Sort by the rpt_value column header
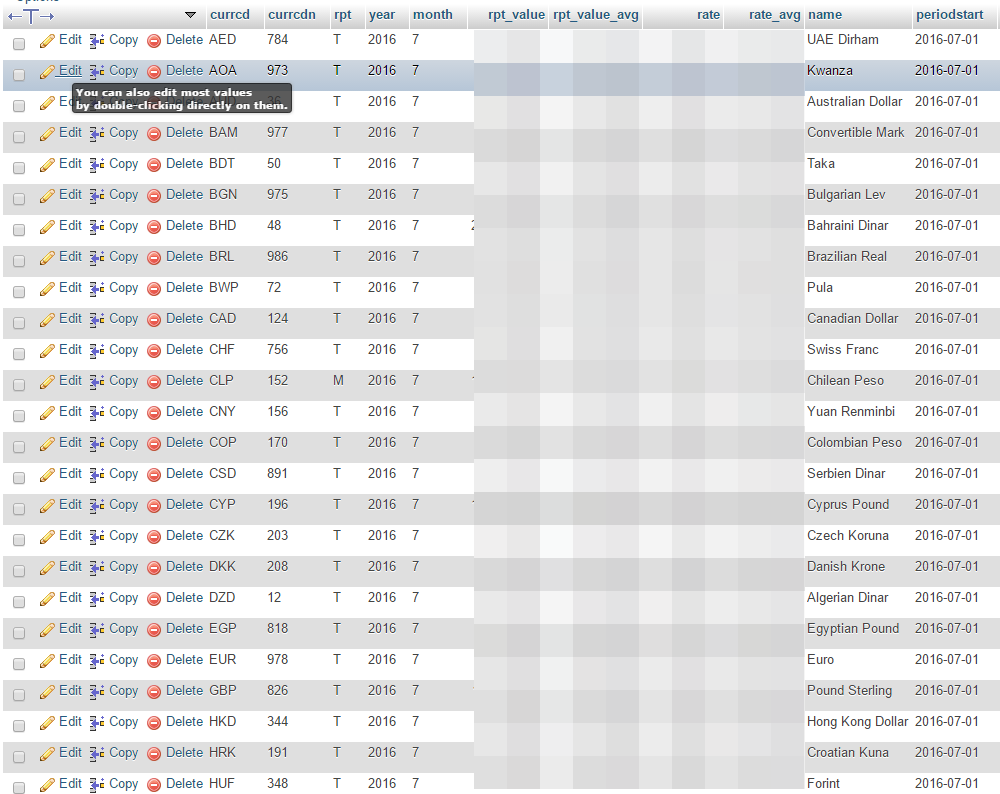Viewport: 1000px width, 794px height. pos(516,15)
